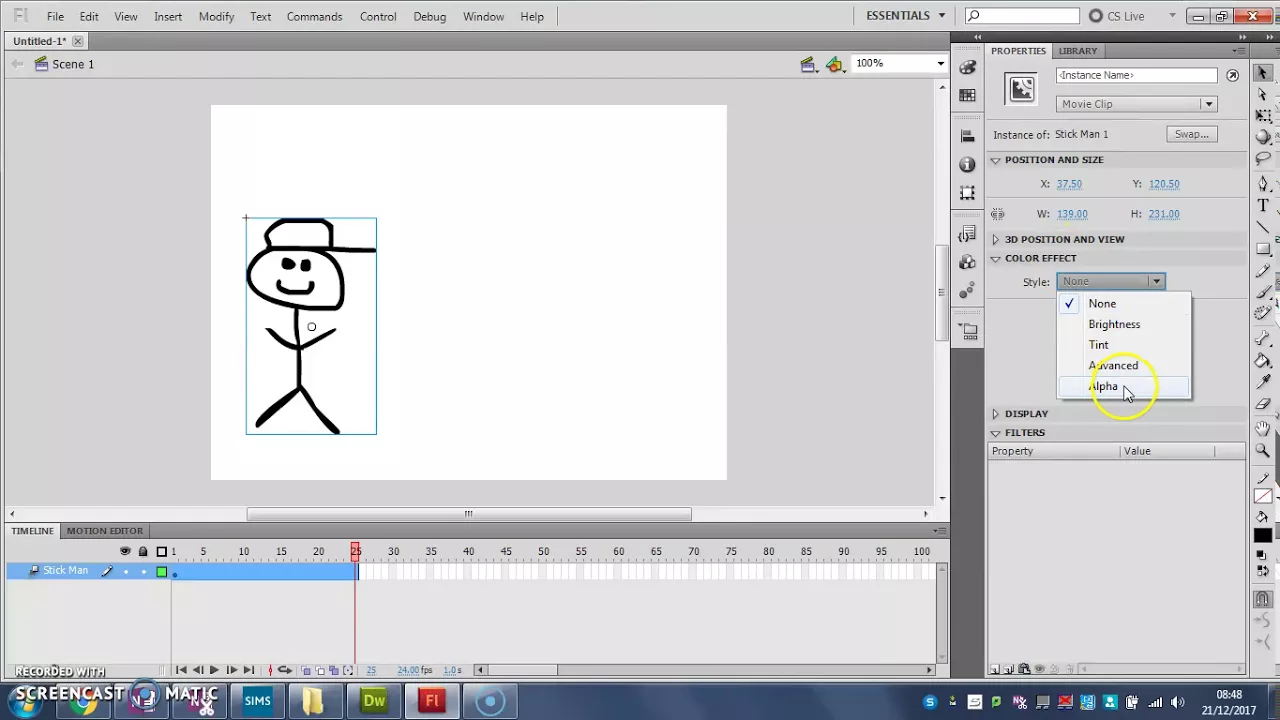Open the Components panel icon
1280x720 pixels.
coord(967,262)
